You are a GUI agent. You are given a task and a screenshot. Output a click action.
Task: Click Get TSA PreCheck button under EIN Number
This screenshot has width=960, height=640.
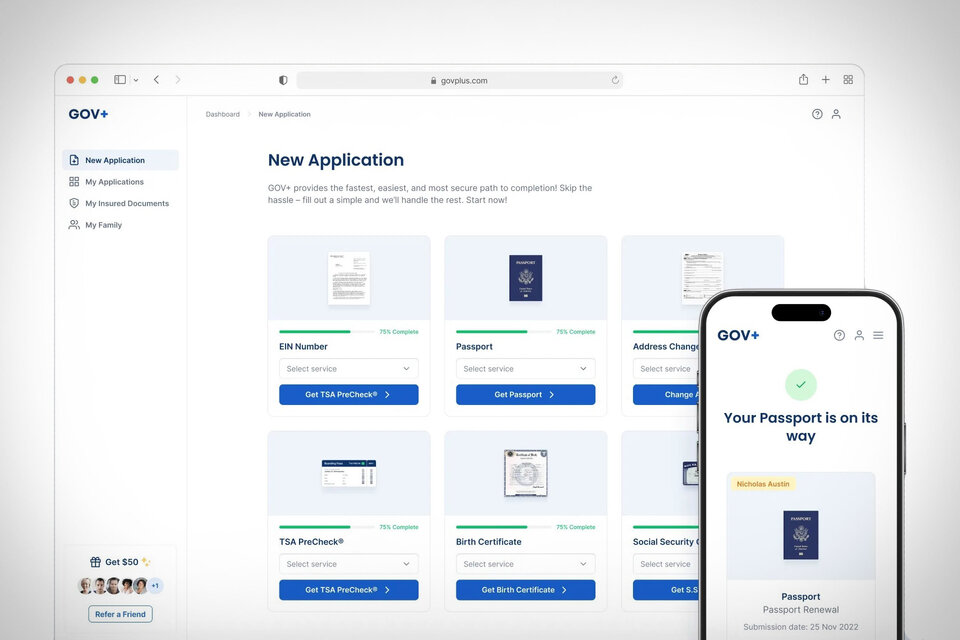point(349,394)
